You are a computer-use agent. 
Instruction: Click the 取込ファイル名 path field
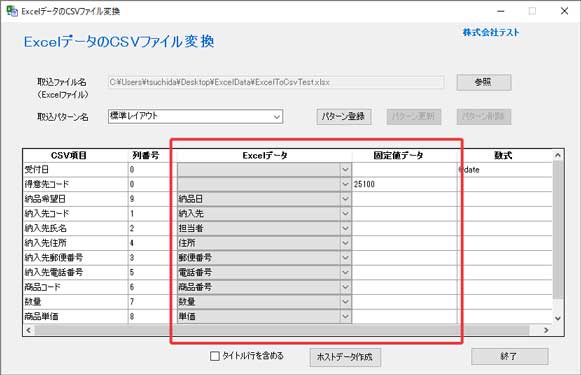point(276,82)
